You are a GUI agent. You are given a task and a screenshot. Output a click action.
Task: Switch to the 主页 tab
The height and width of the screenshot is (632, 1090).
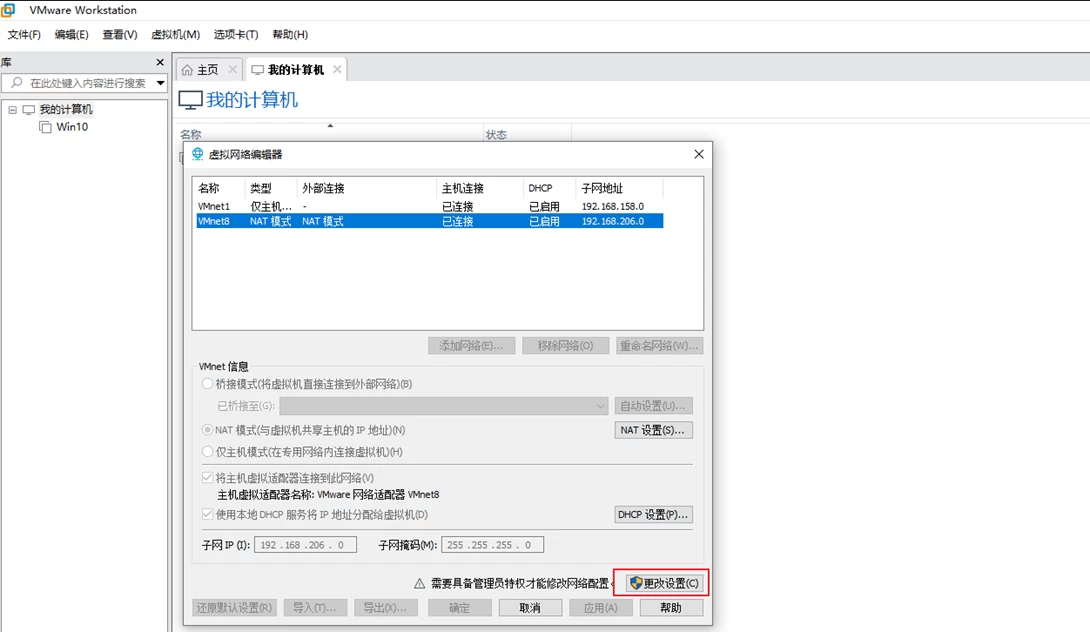click(209, 70)
